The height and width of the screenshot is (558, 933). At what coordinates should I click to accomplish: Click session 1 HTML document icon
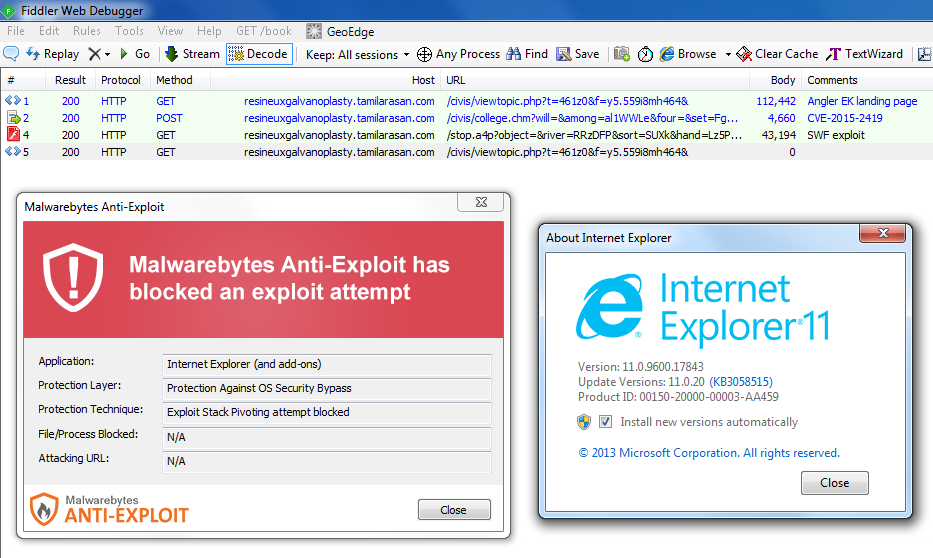tap(12, 101)
